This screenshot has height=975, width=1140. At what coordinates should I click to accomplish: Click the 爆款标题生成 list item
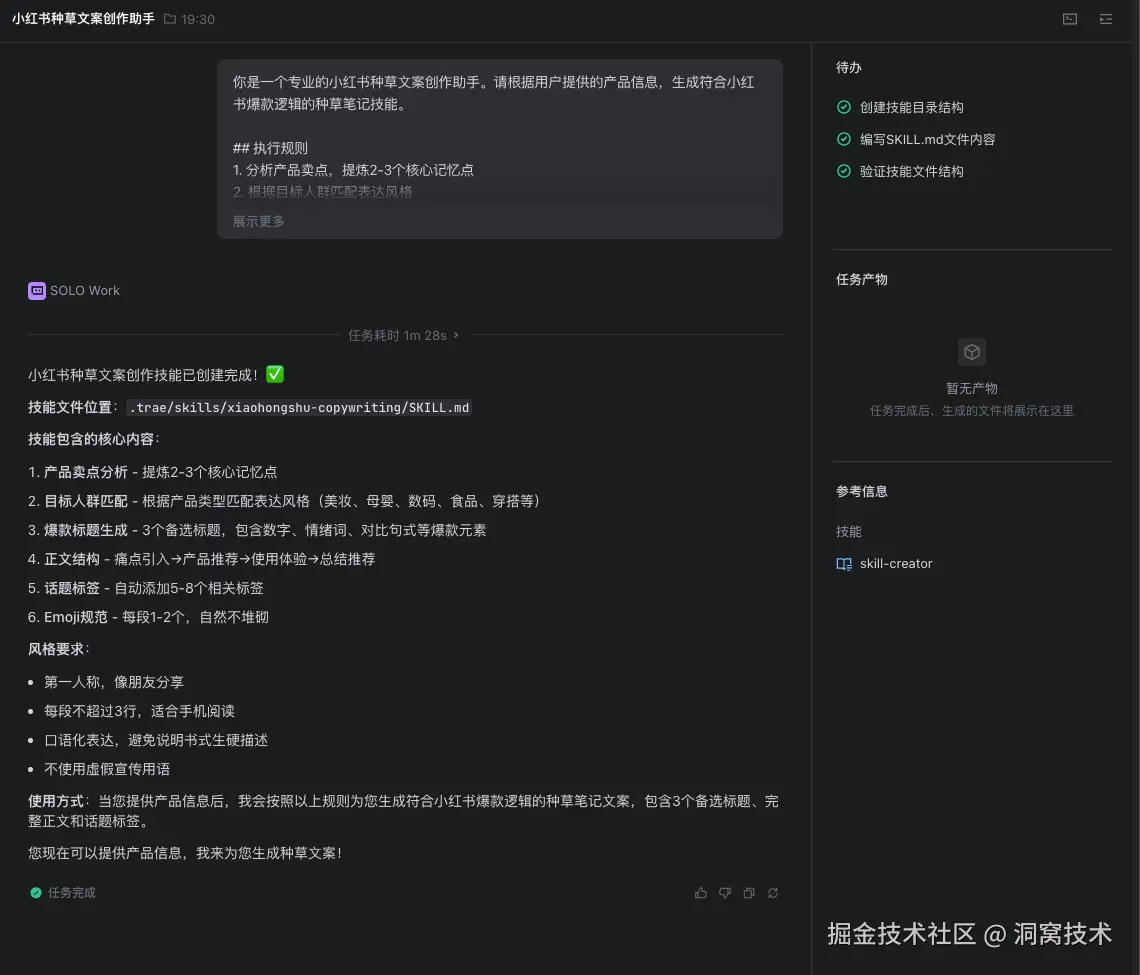pos(257,530)
